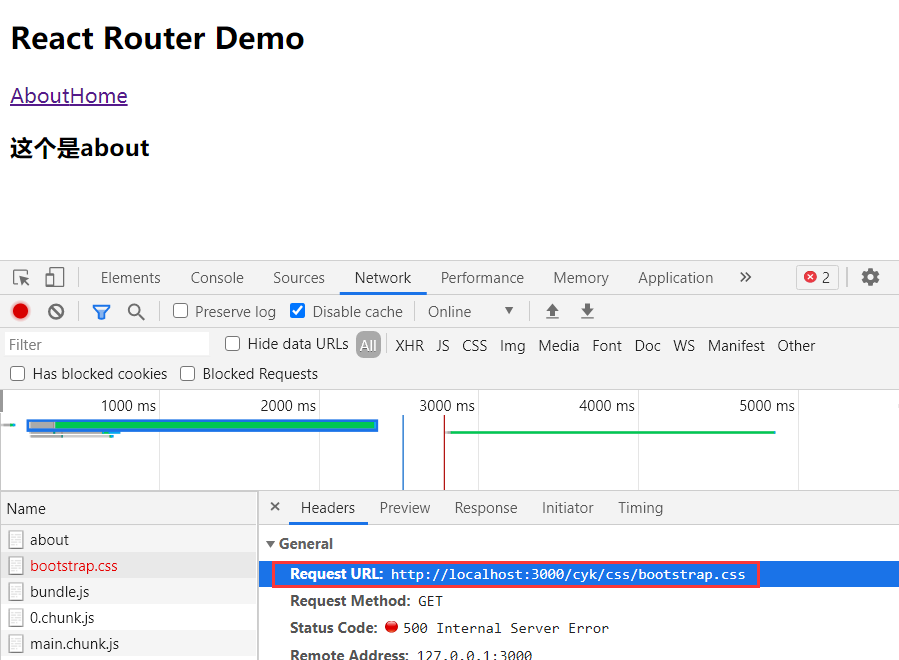
Task: Click the long green bar in timeline overview
Action: pyautogui.click(x=202, y=425)
